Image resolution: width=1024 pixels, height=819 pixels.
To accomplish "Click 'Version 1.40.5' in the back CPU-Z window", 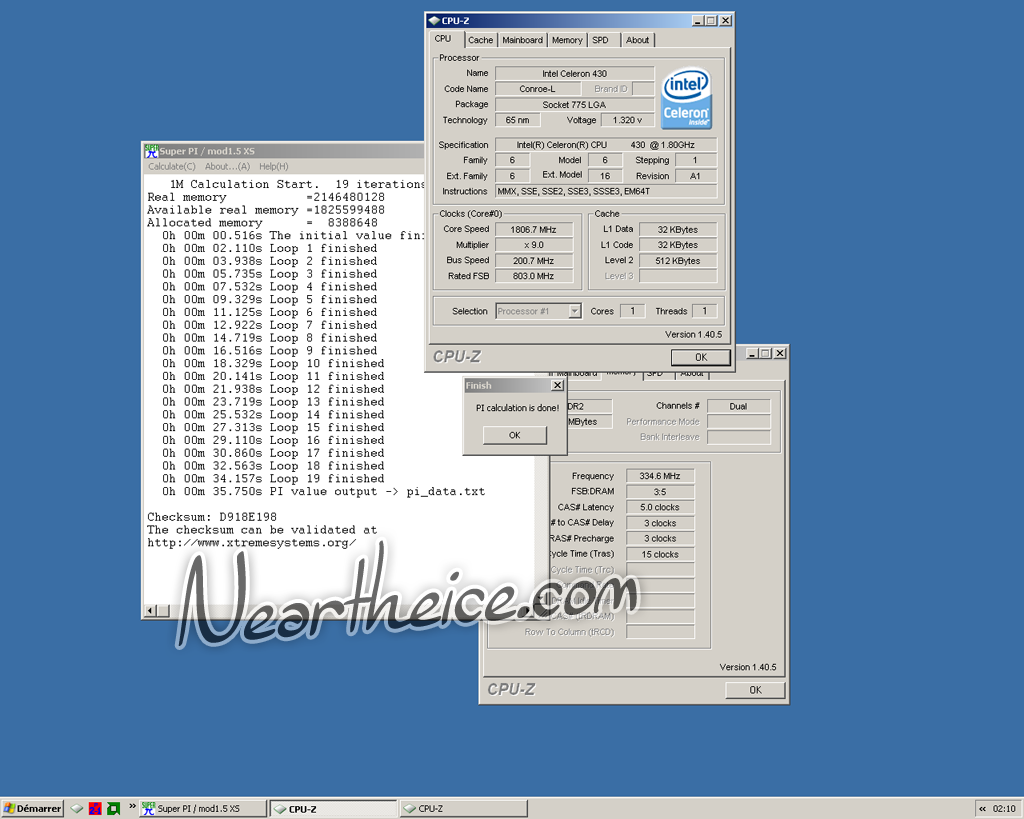I will [x=748, y=667].
